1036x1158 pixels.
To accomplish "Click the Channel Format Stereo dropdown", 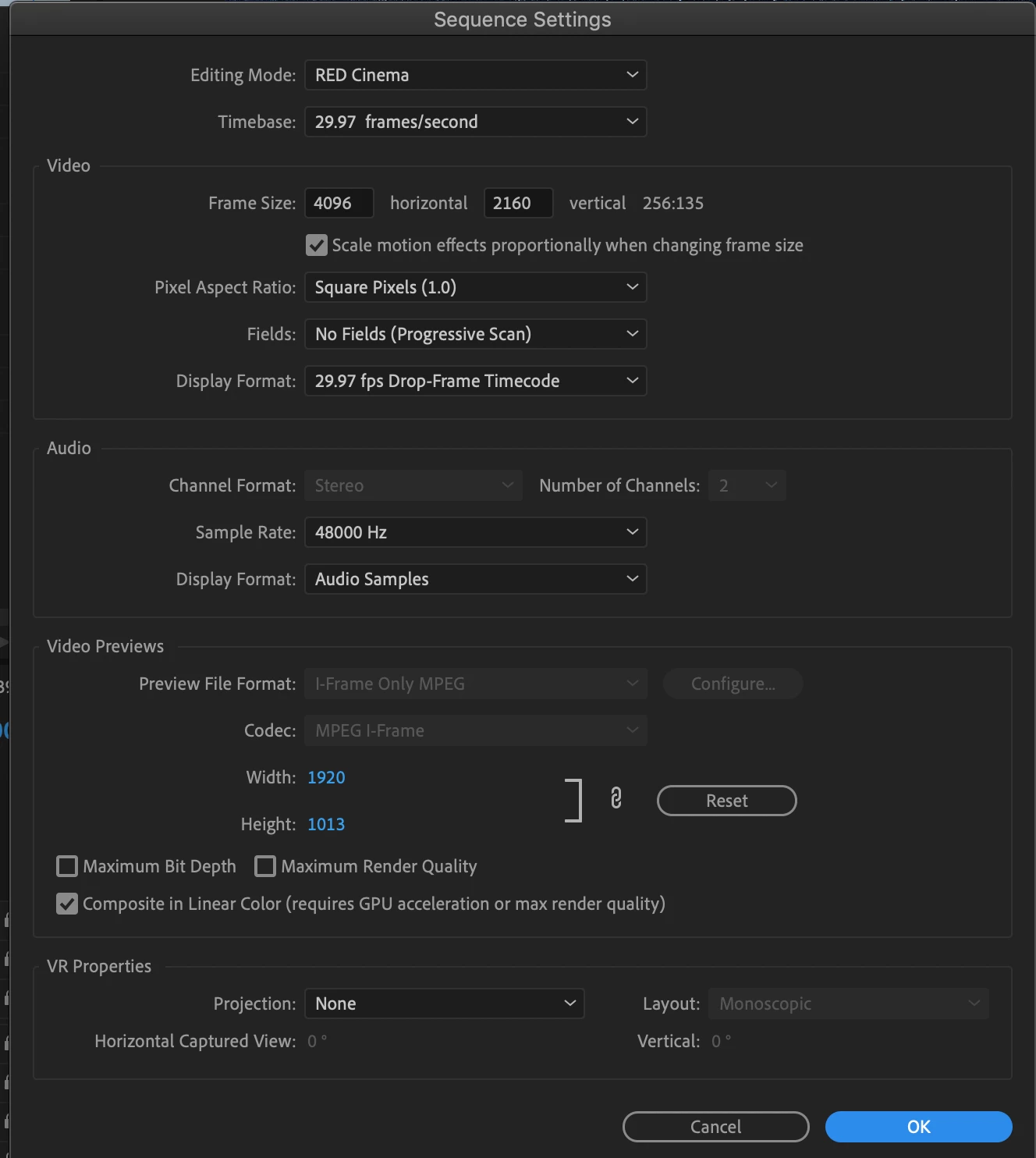I will 413,485.
